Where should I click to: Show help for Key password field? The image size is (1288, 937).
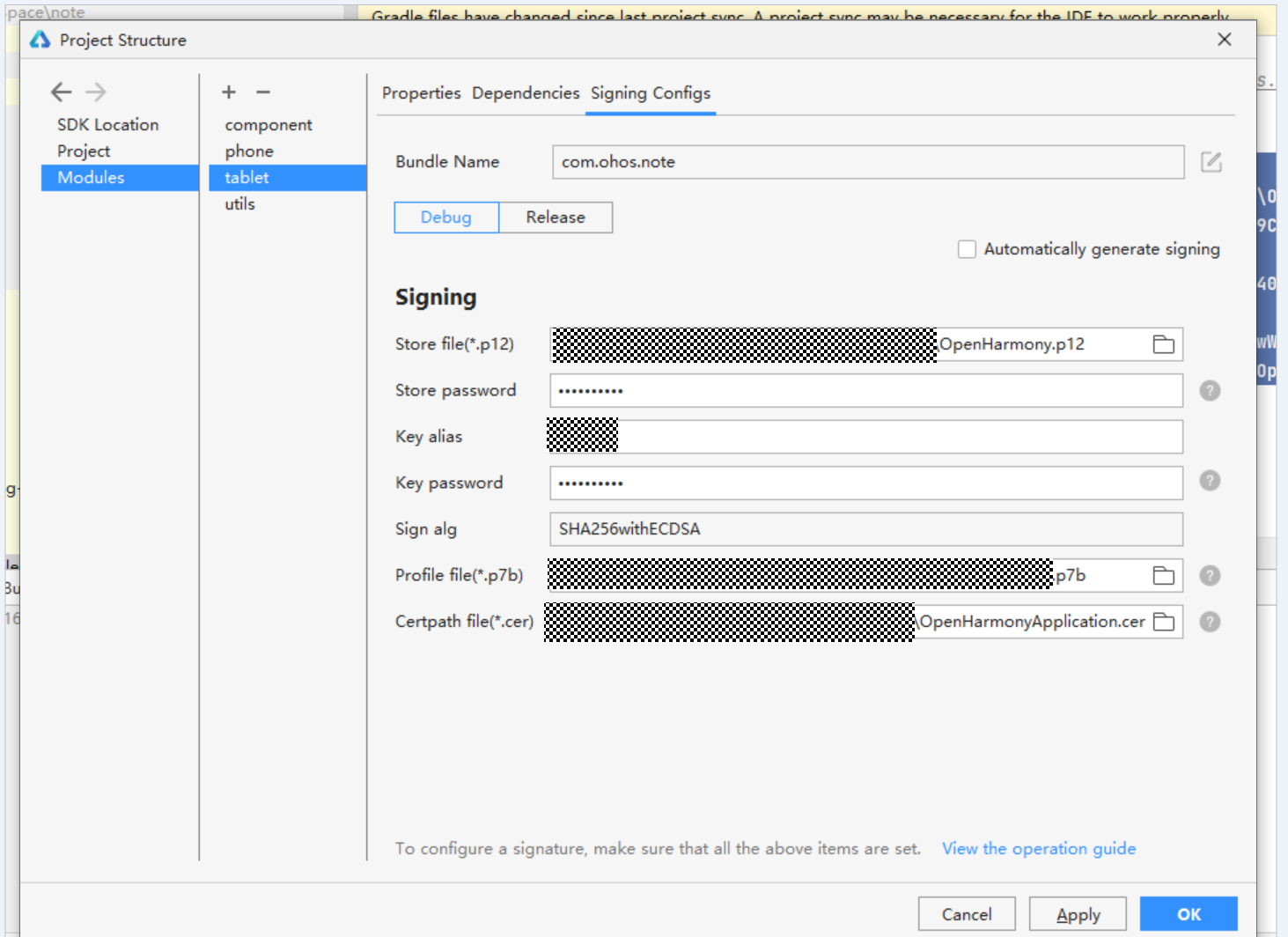1210,481
